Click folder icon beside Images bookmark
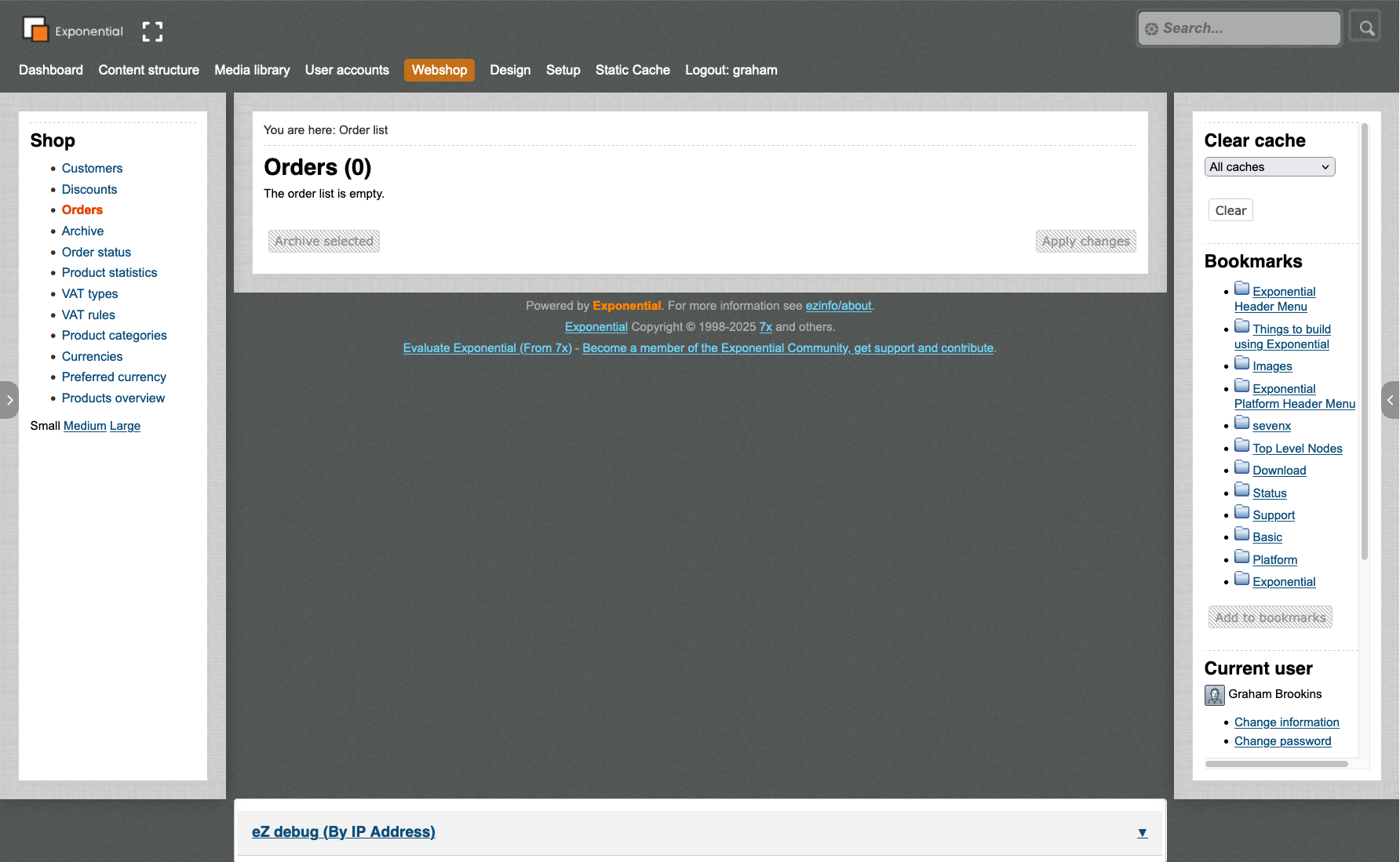This screenshot has width=1400, height=862. [1241, 363]
